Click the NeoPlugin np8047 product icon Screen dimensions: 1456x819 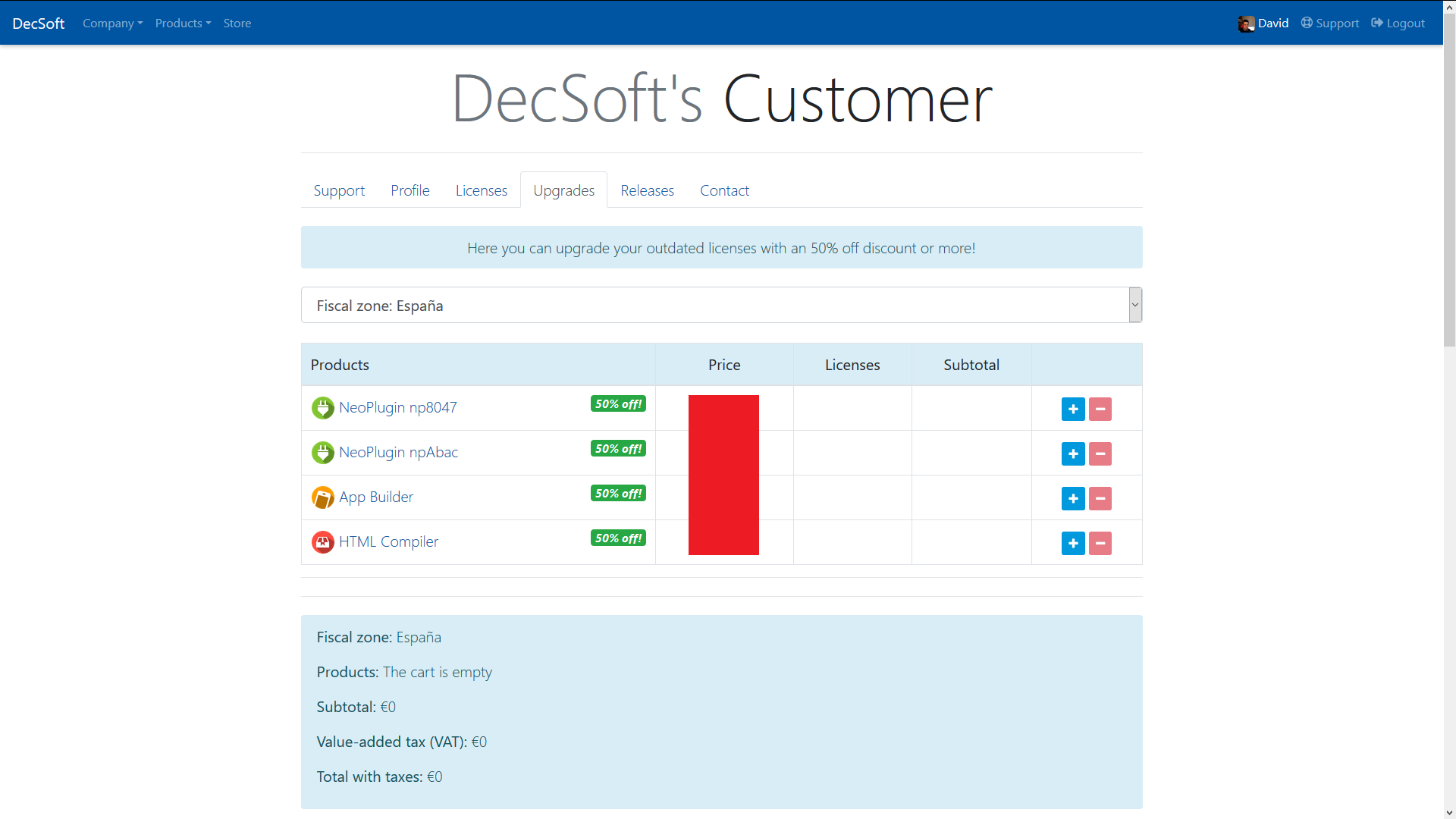click(322, 408)
